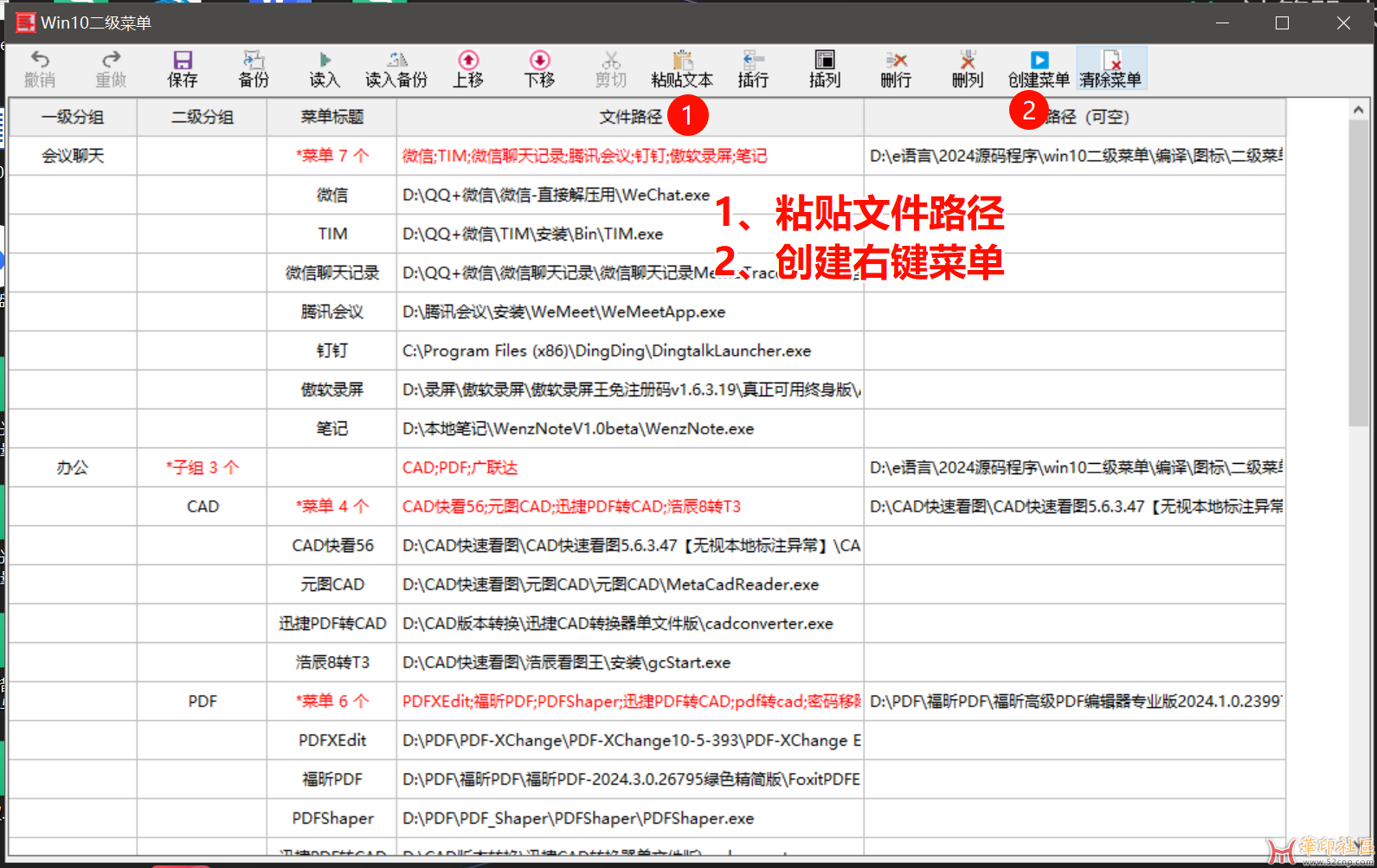
Task: Select the PDFXEdit menu title cell
Action: point(332,740)
